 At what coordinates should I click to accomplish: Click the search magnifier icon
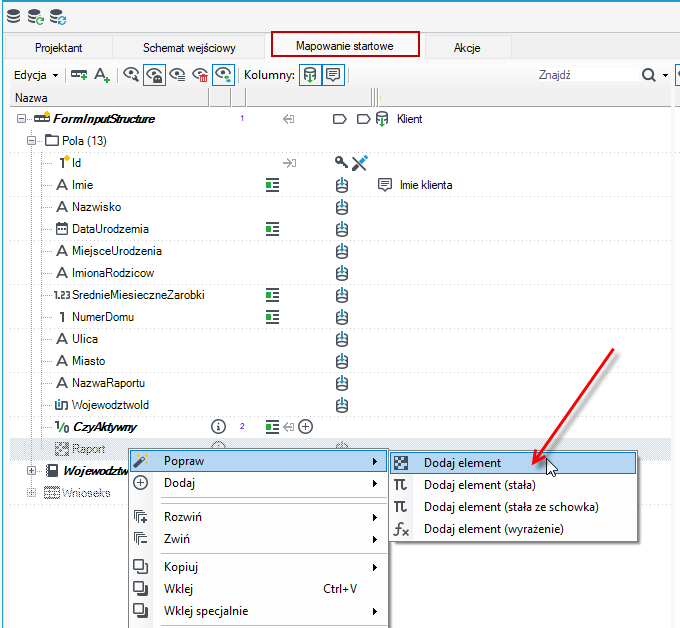649,75
